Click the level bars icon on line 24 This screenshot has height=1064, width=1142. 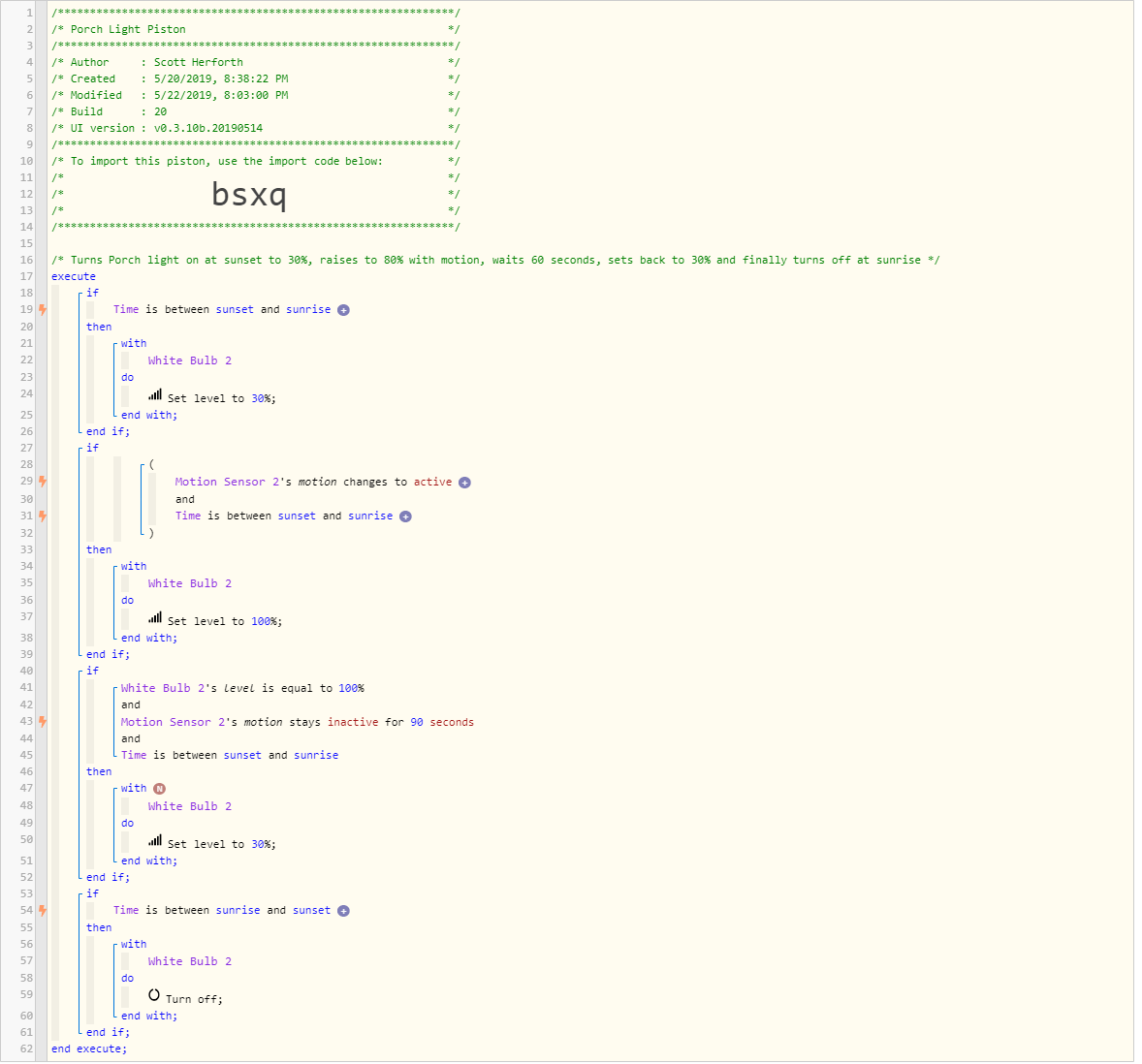[x=155, y=396]
